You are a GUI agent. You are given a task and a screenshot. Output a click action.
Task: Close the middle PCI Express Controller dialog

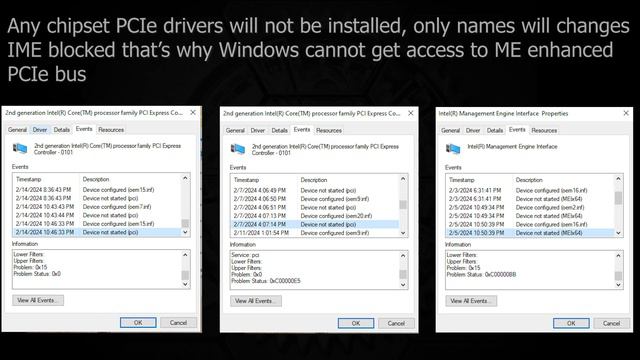[411, 113]
